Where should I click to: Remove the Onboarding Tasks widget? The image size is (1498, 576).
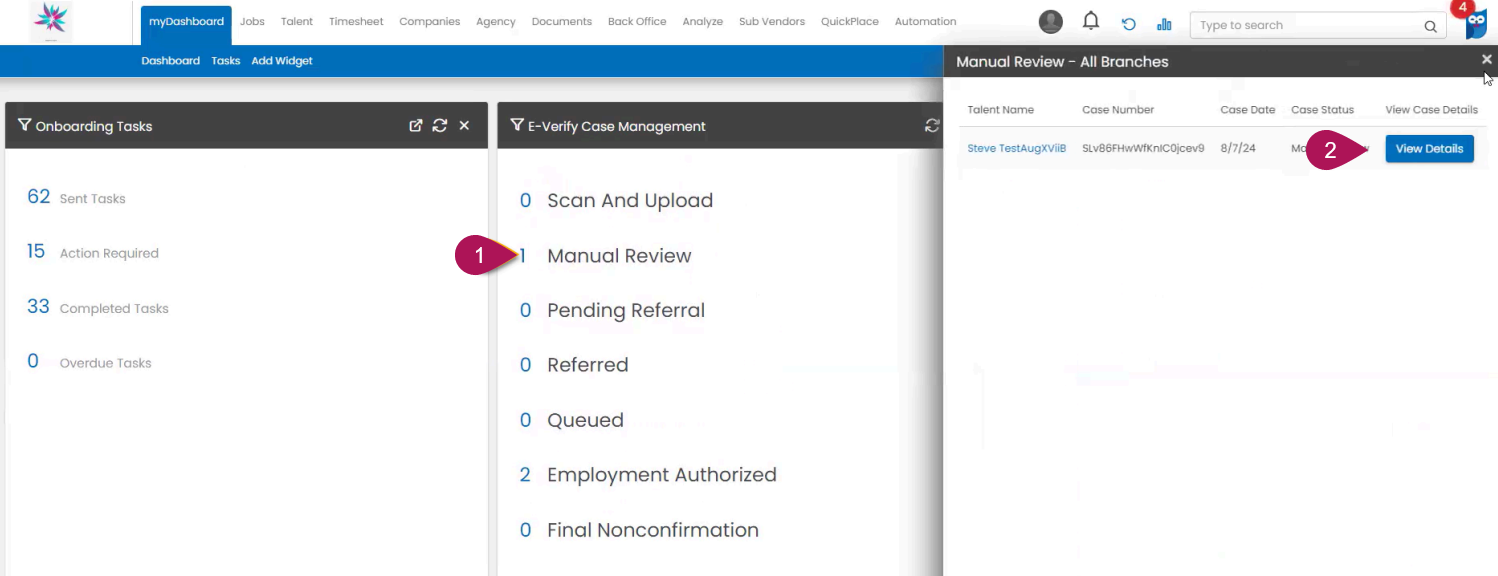coord(464,126)
